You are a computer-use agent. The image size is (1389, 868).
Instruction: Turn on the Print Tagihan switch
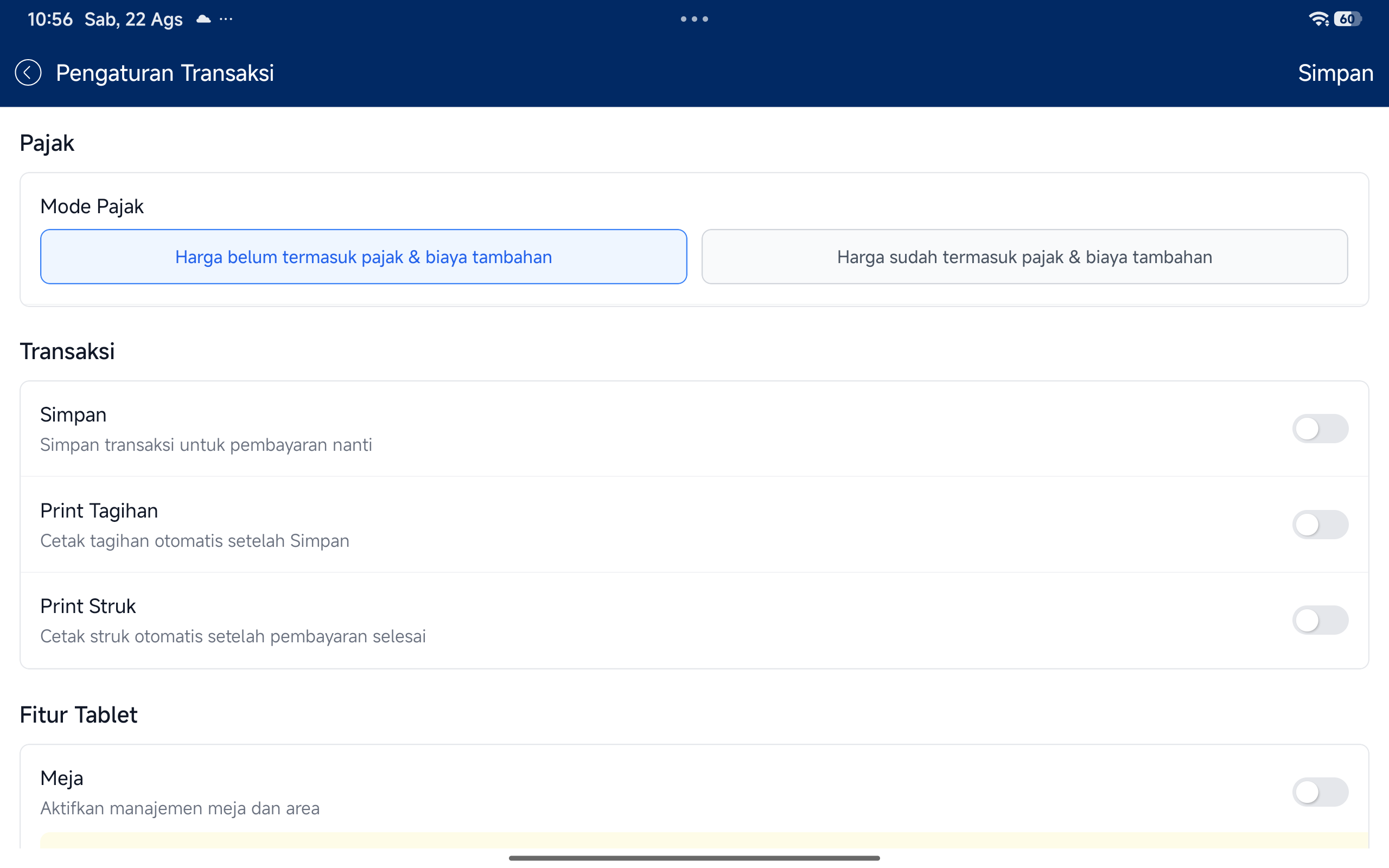pyautogui.click(x=1320, y=524)
